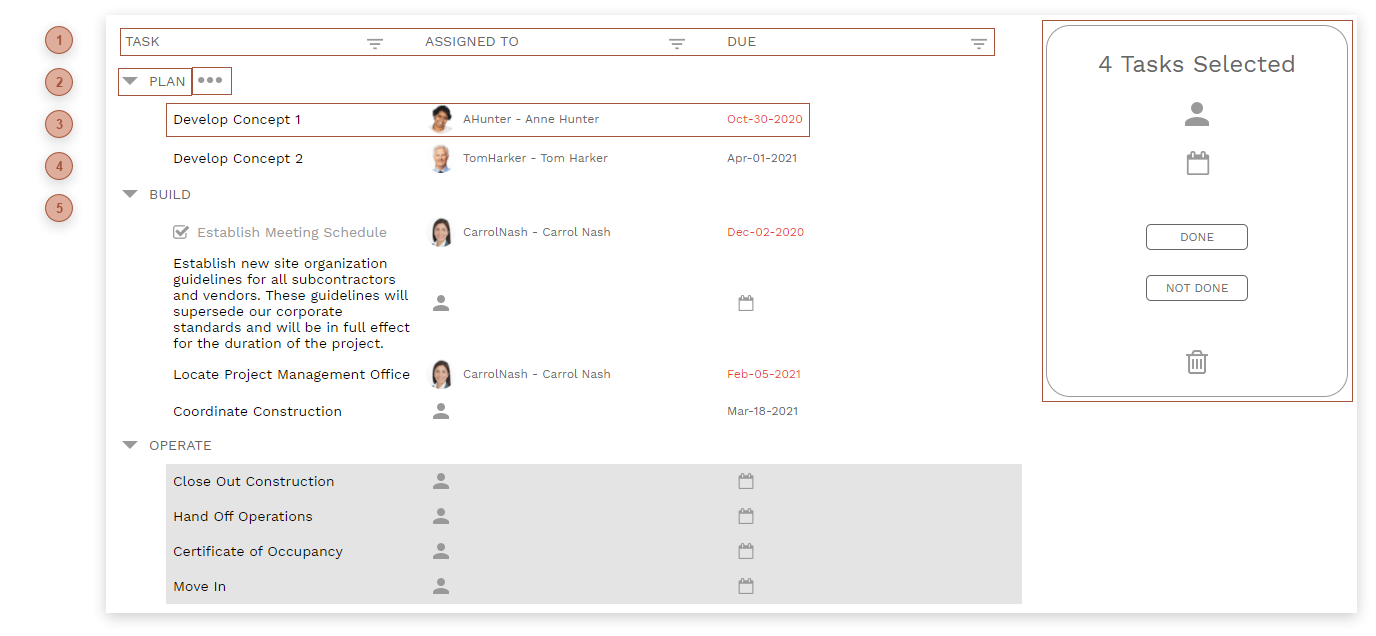1376x636 pixels.
Task: Collapse the BUILD section
Action: [129, 194]
